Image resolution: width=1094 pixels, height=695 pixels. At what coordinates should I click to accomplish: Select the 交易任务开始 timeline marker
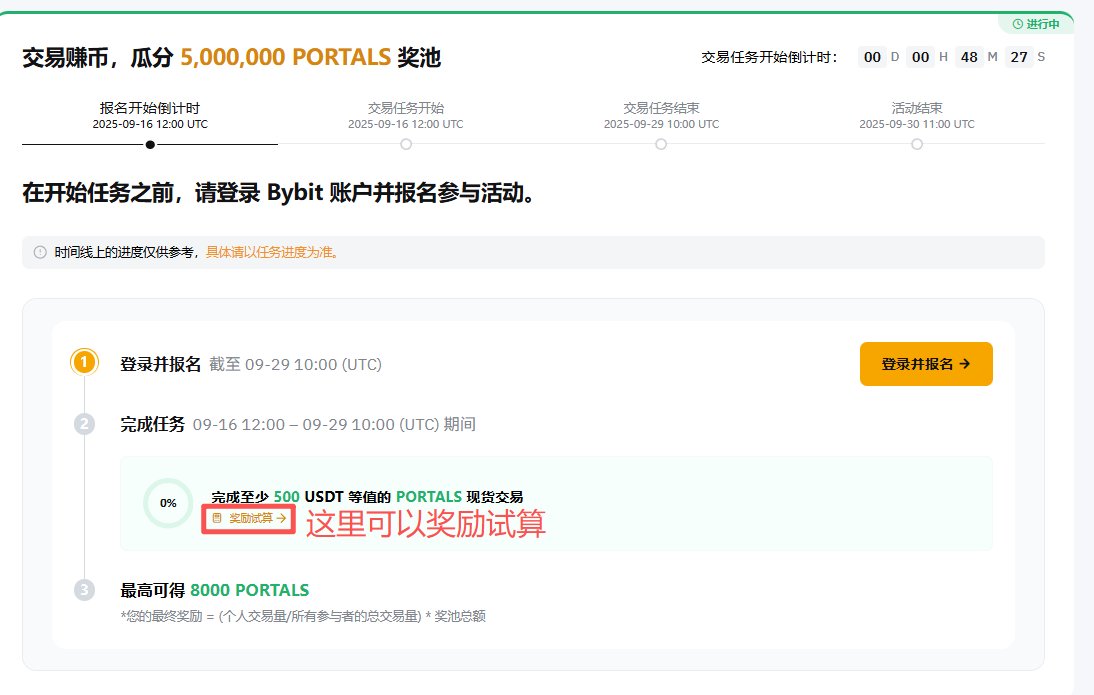406,144
